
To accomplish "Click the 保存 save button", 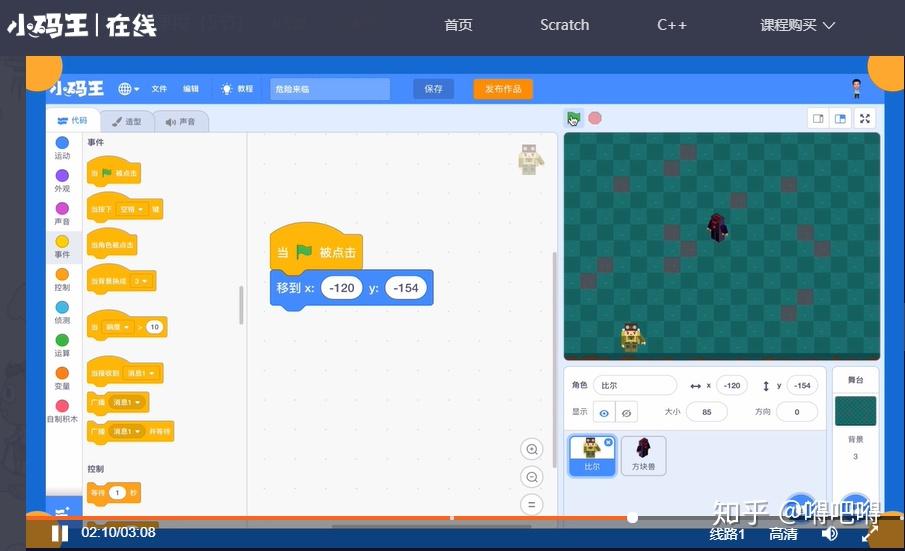I will (x=433, y=89).
